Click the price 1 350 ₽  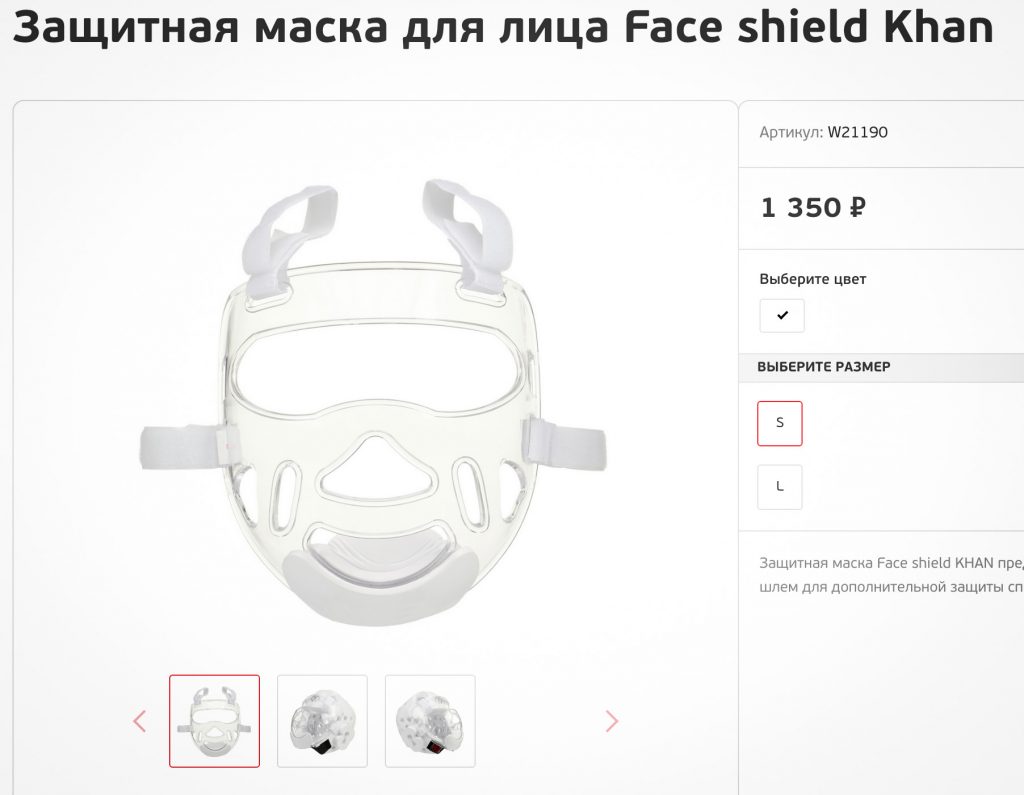pyautogui.click(x=813, y=208)
